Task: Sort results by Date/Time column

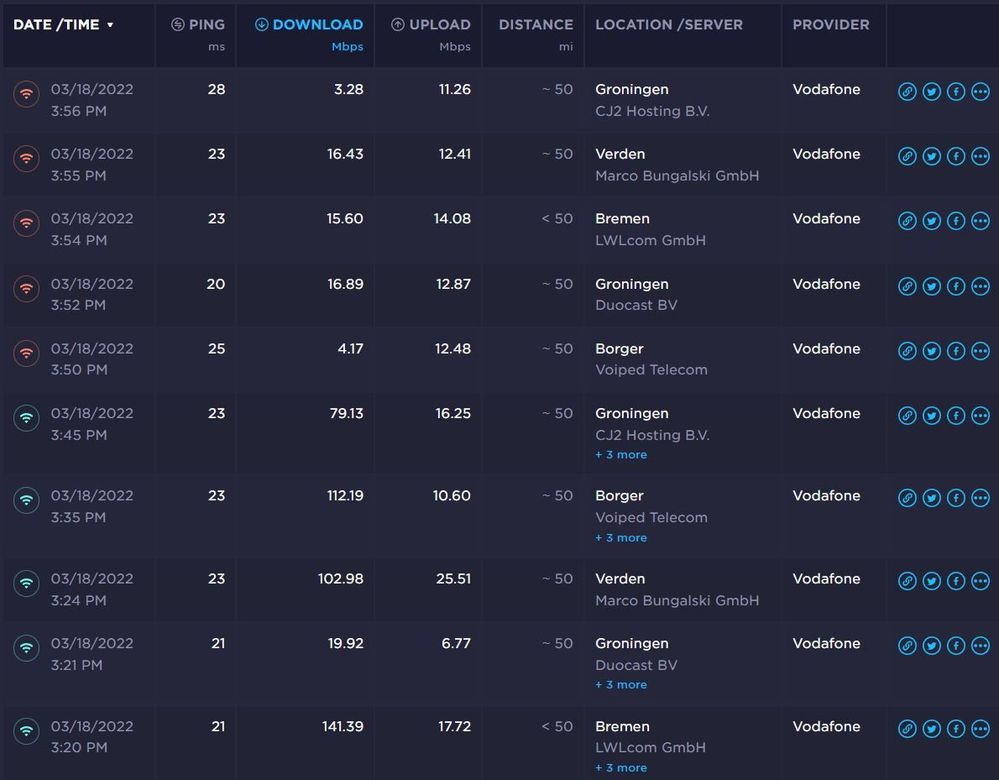Action: pyautogui.click(x=62, y=25)
